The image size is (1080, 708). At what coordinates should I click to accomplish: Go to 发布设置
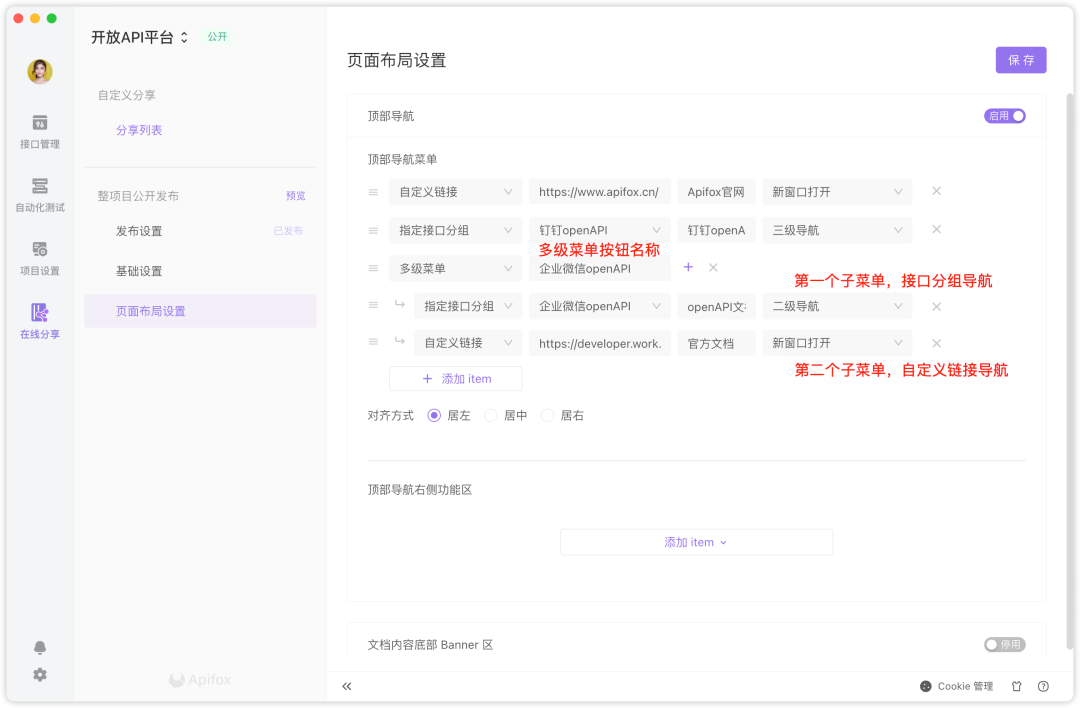coord(139,231)
